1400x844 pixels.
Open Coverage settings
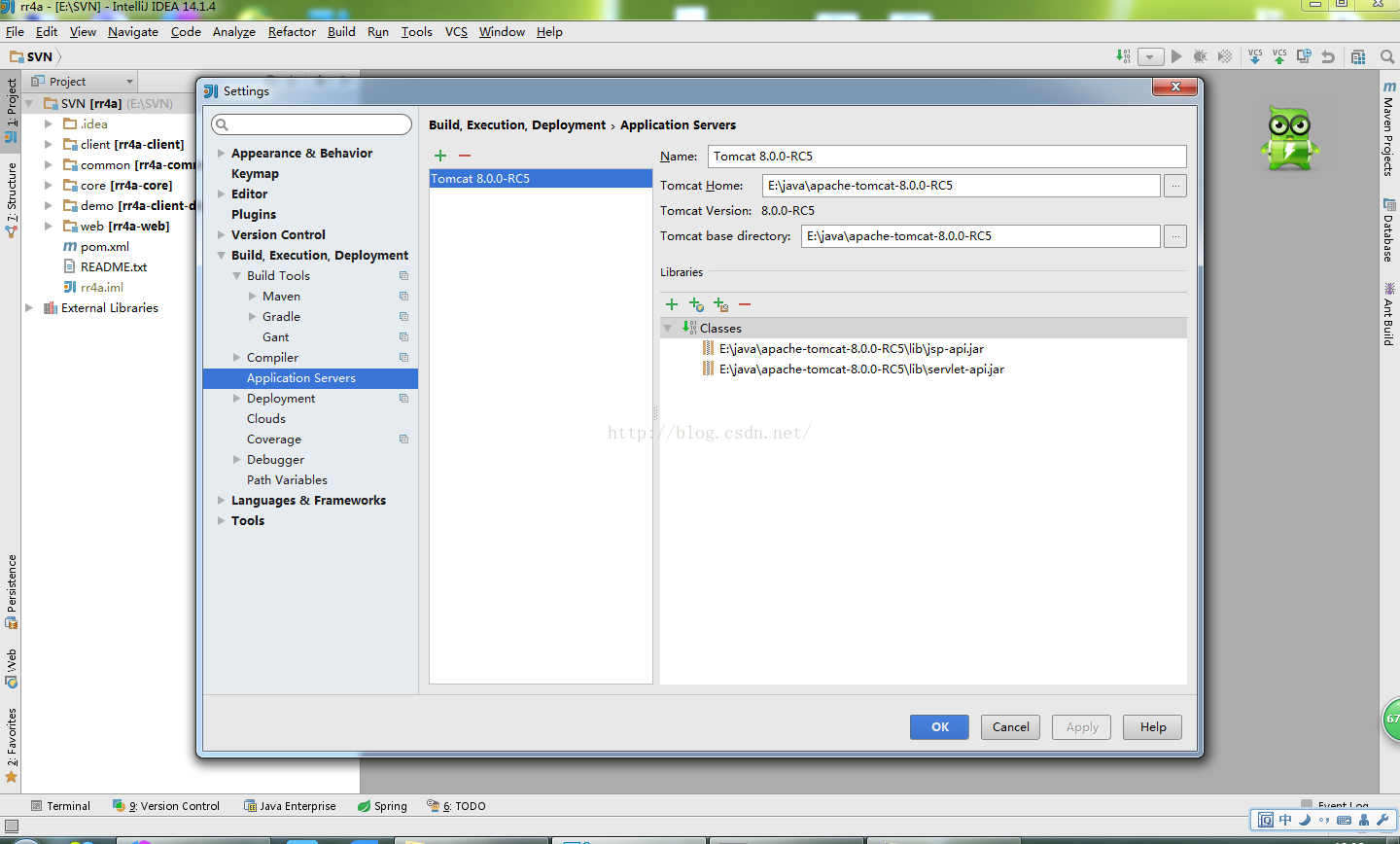click(274, 440)
